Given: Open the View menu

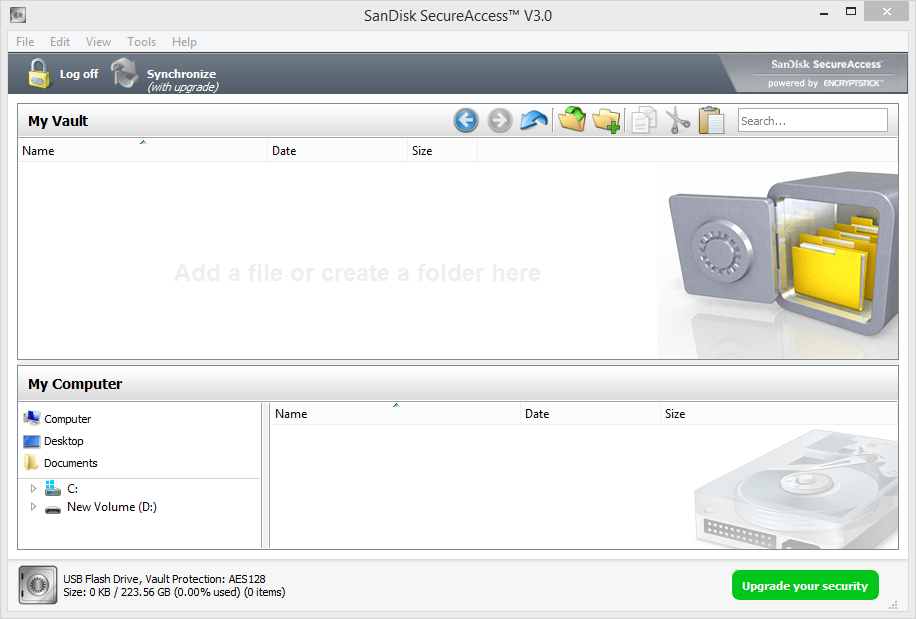Looking at the screenshot, I should click(98, 42).
